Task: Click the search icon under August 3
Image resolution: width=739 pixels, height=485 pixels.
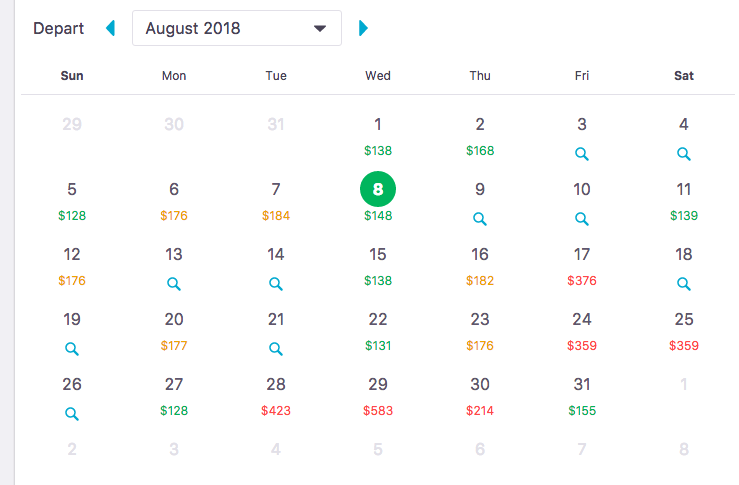Action: (x=582, y=154)
